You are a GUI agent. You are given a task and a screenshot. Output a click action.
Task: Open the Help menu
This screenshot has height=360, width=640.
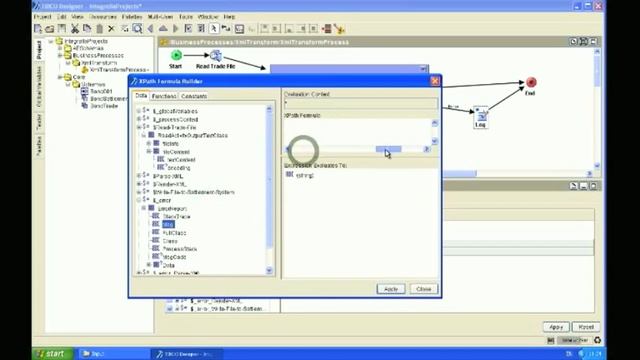(229, 17)
